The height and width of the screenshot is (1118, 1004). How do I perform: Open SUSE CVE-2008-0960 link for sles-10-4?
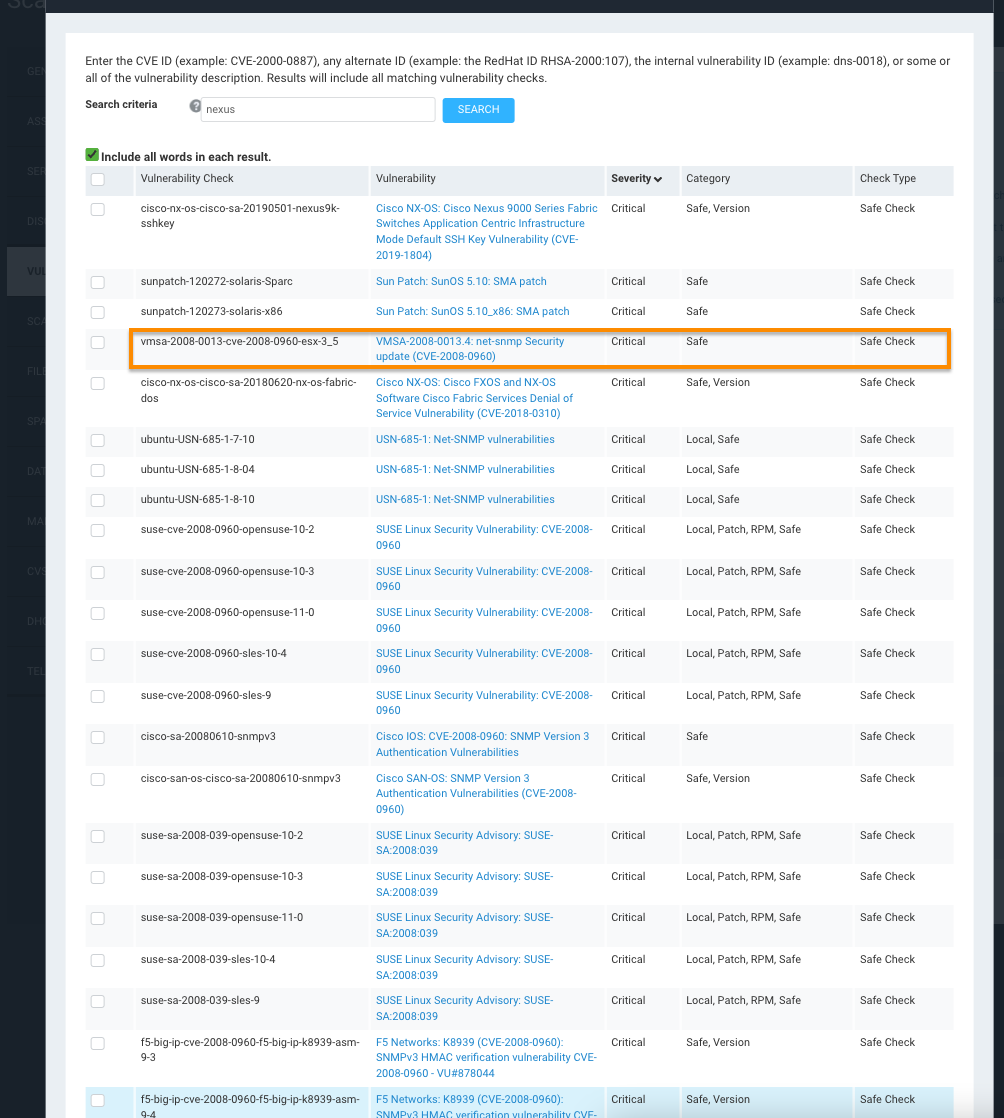pyautogui.click(x=484, y=661)
